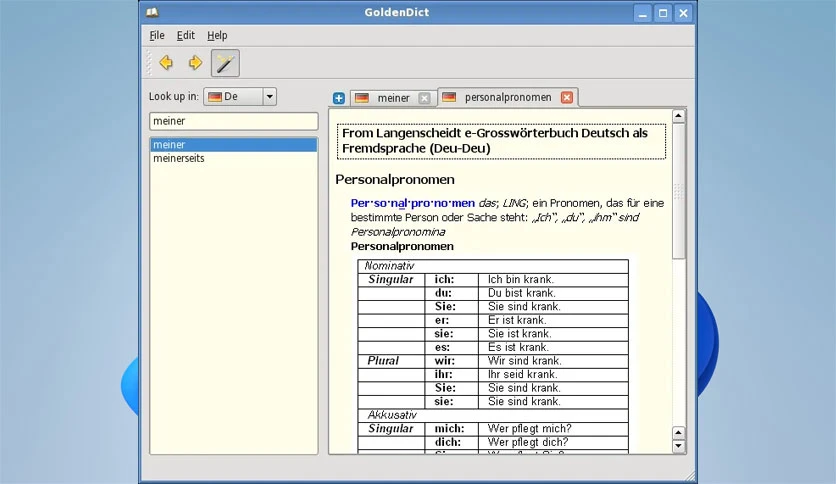The width and height of the screenshot is (836, 484).
Task: Select meinerseits in the word list
Action: [x=234, y=158]
